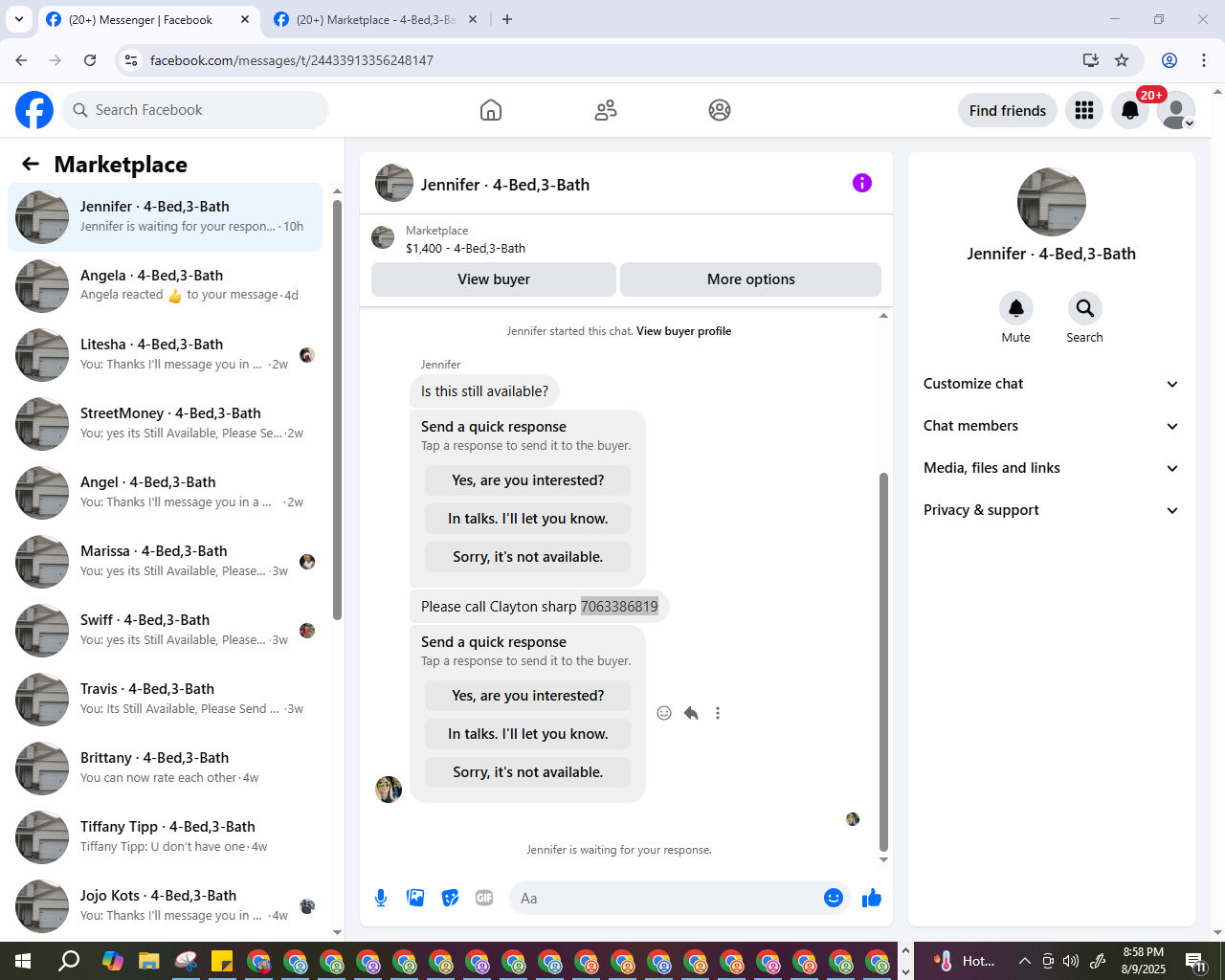
Task: Open the apps menu grid icon
Action: coord(1084,110)
